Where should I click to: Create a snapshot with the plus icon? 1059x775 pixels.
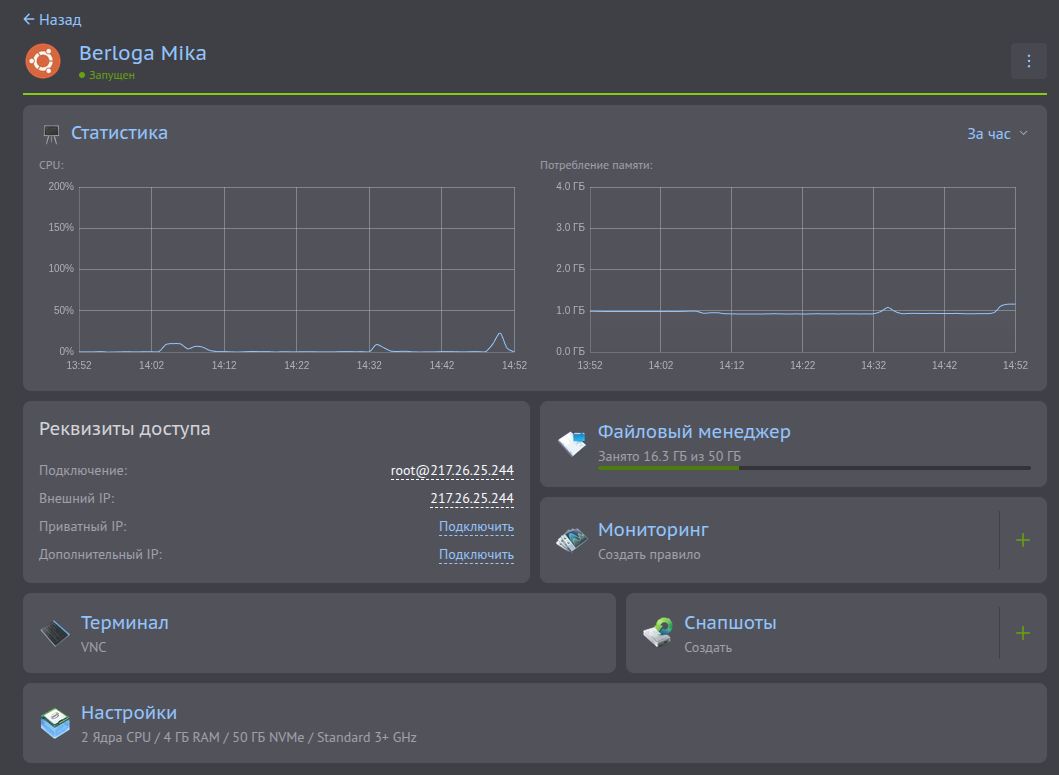coord(1023,633)
